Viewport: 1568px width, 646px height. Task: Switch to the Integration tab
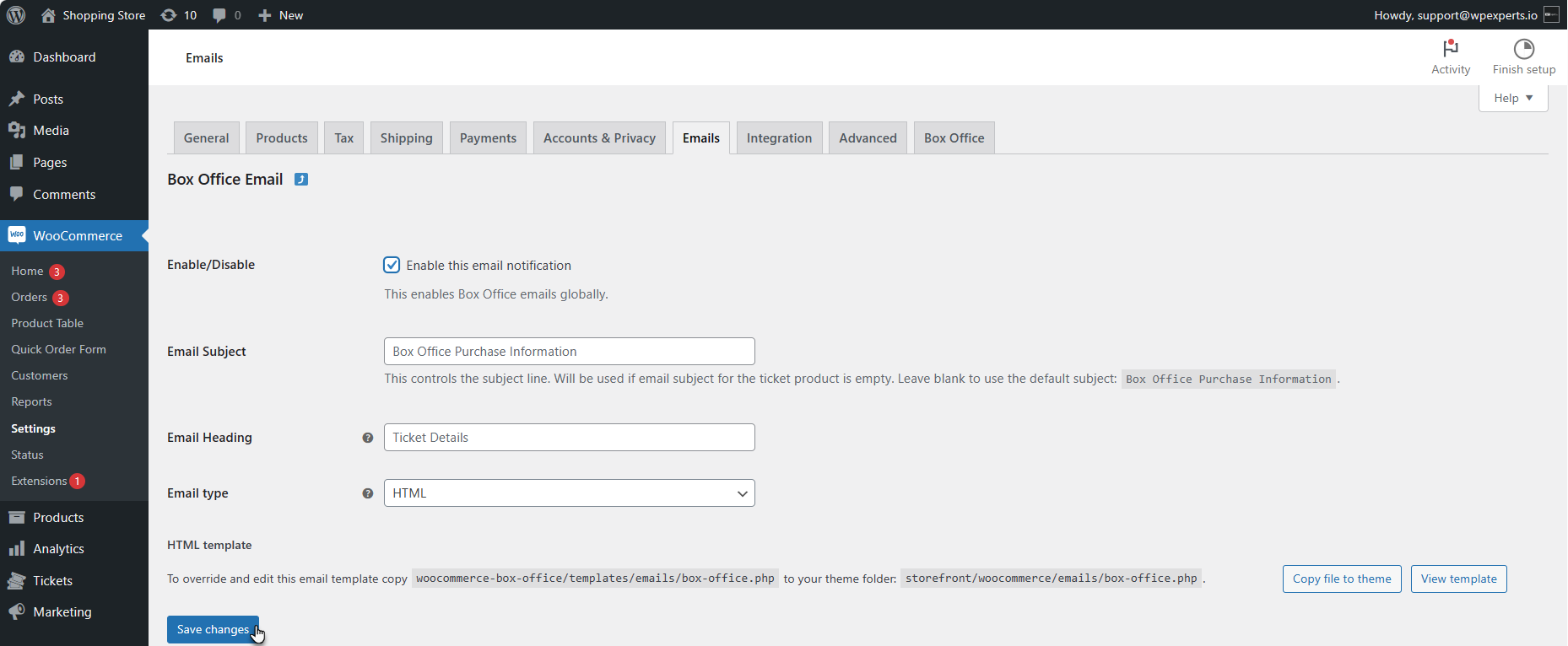pyautogui.click(x=780, y=138)
